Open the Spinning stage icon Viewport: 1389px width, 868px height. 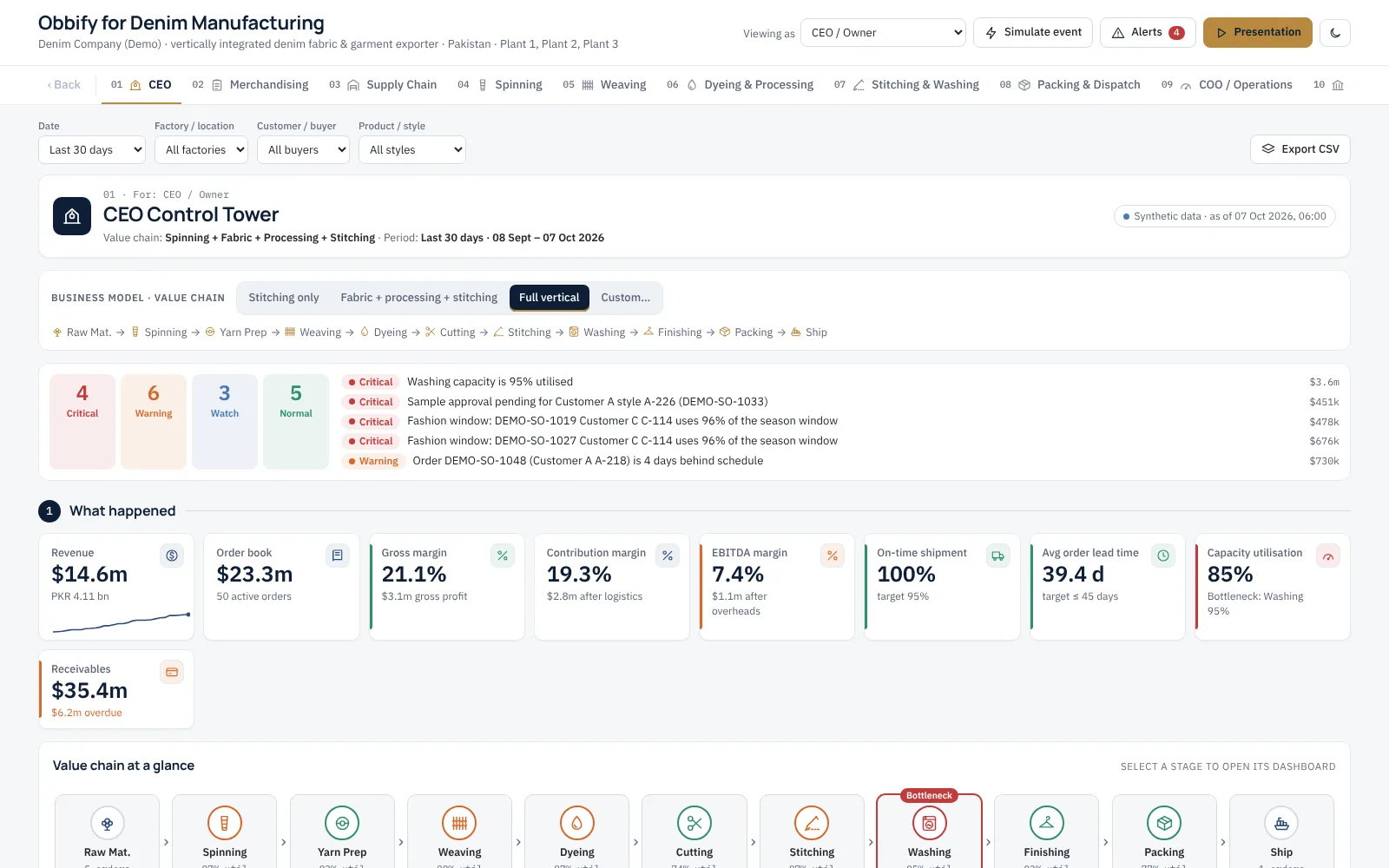pyautogui.click(x=225, y=823)
